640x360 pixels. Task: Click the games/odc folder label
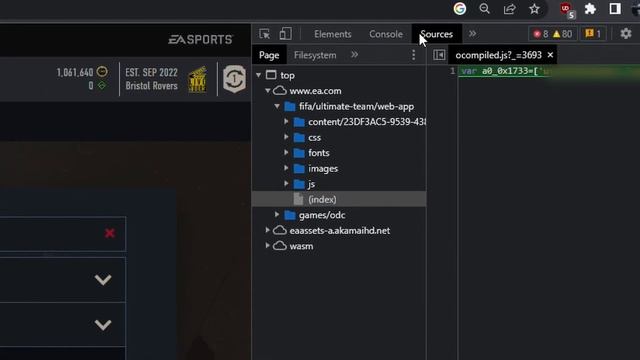point(322,215)
